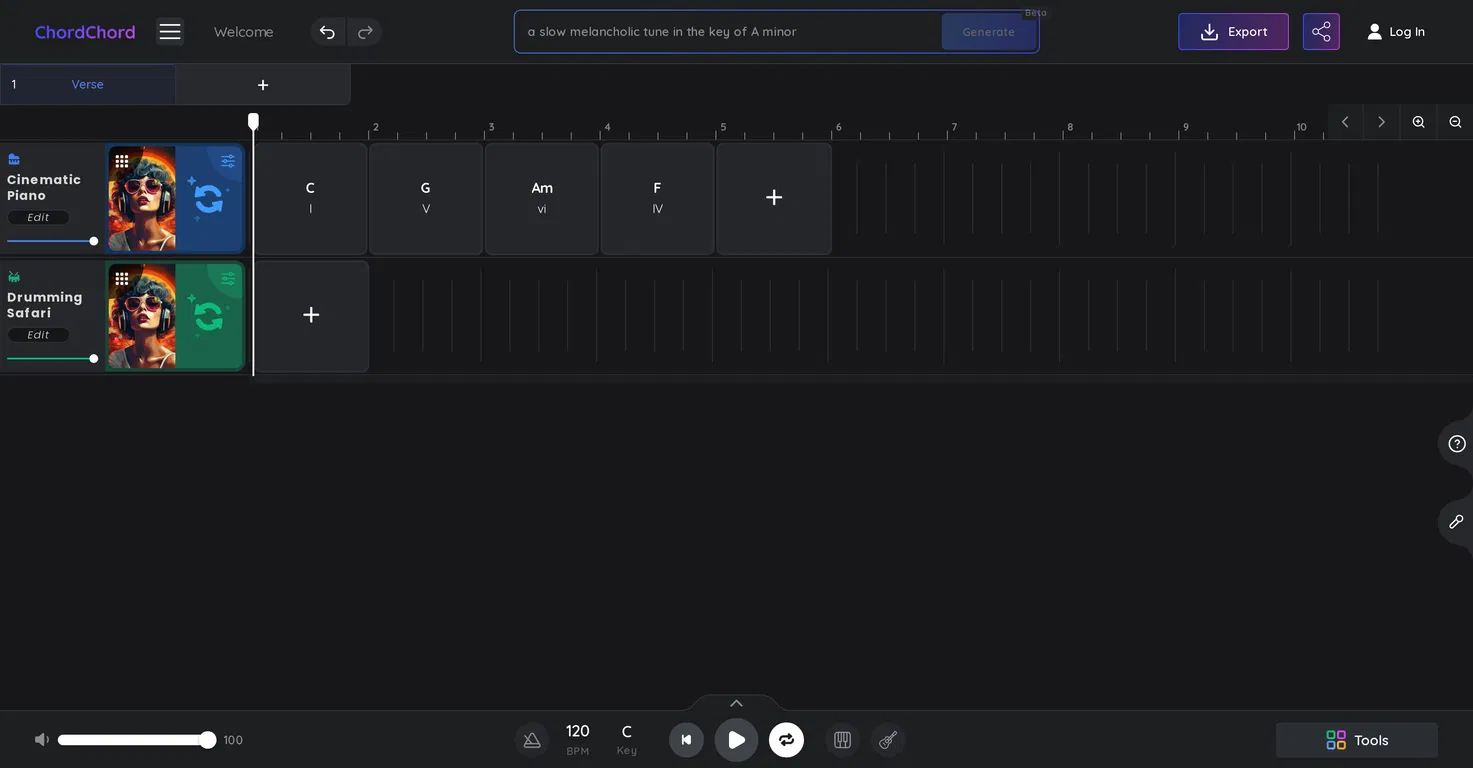Open the guitar view
Image resolution: width=1473 pixels, height=768 pixels.
point(888,740)
